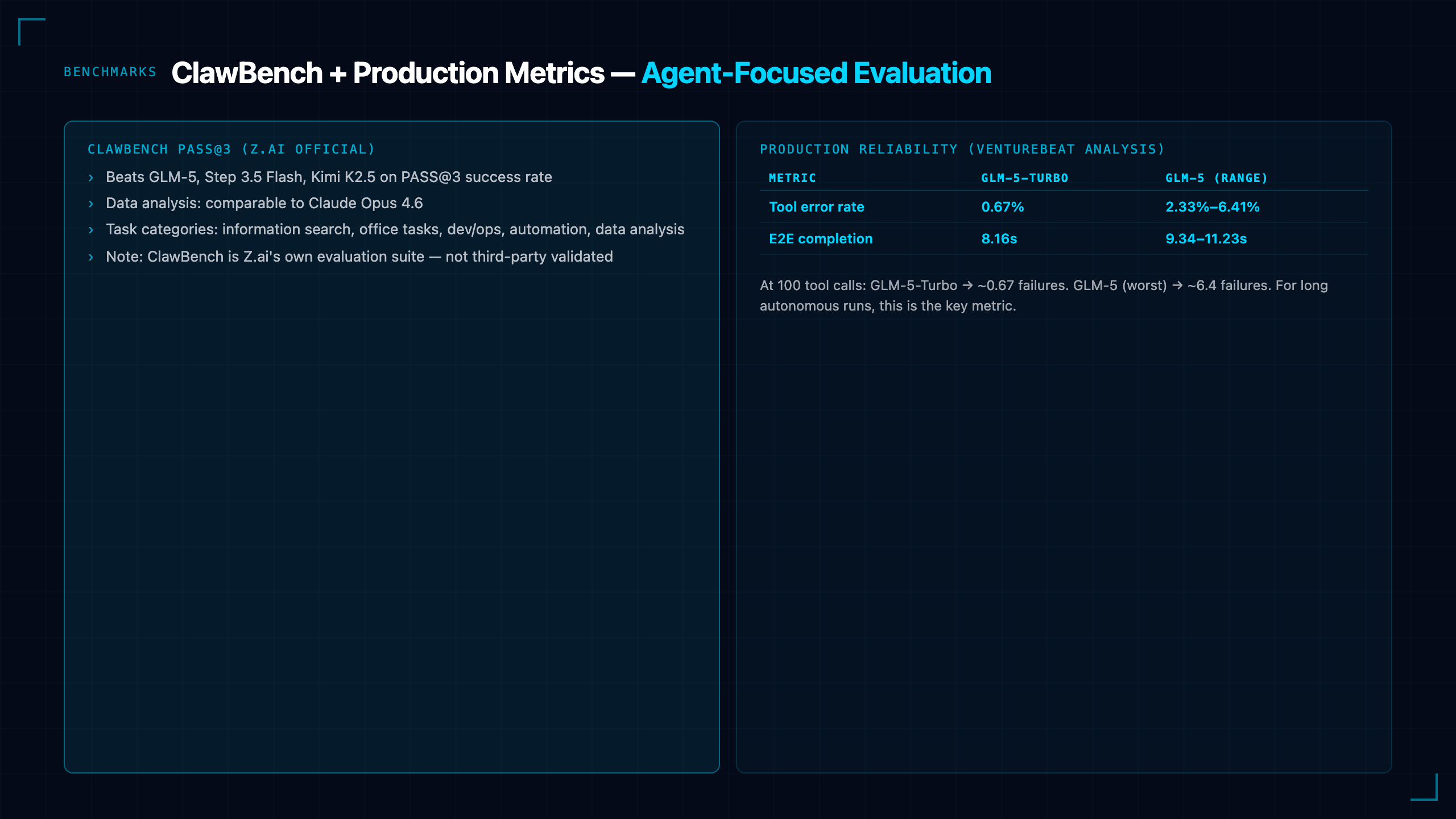
Task: Click the 8.16s table value
Action: 999,238
